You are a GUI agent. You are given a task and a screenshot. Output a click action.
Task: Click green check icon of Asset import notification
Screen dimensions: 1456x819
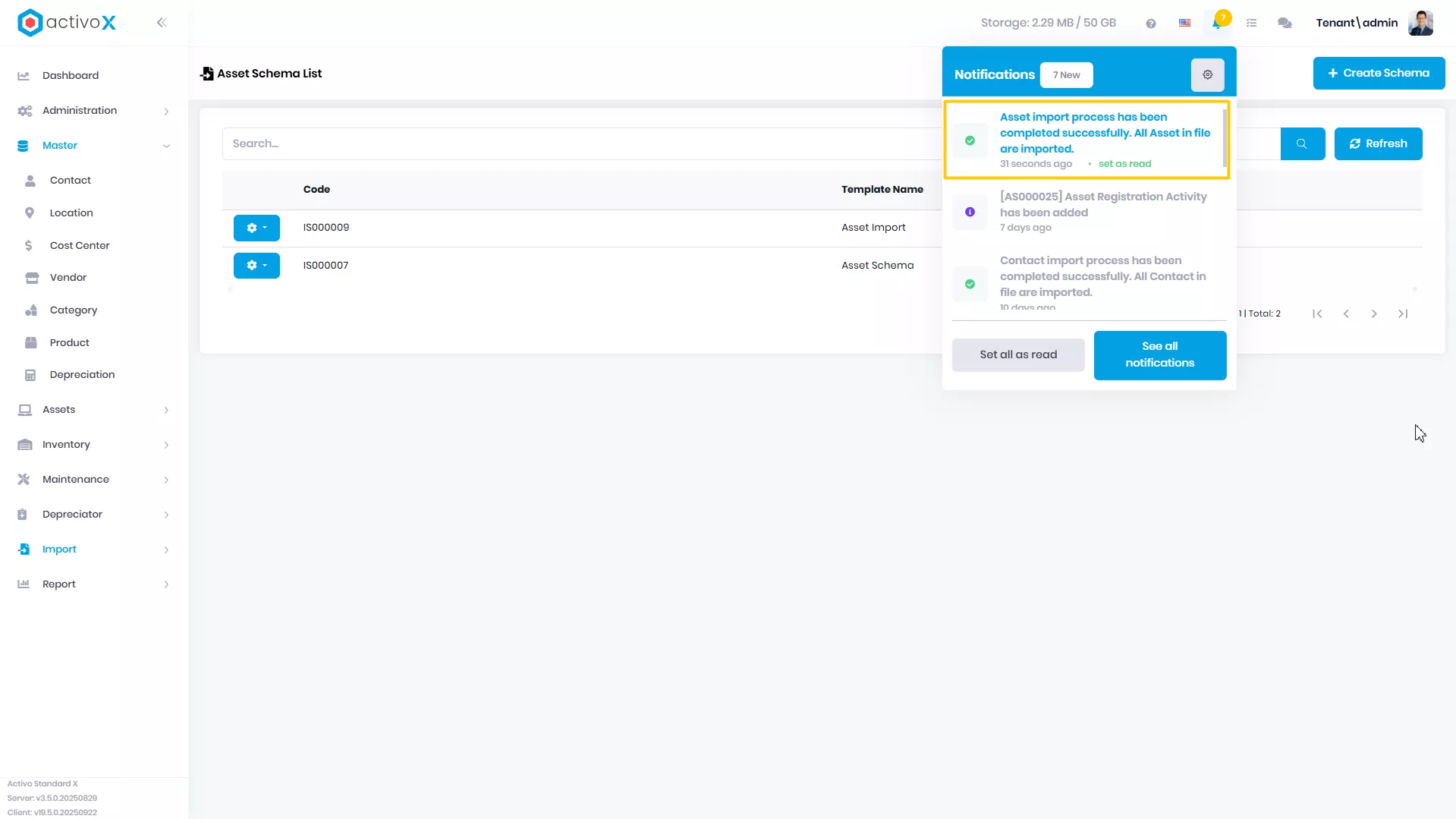point(970,140)
